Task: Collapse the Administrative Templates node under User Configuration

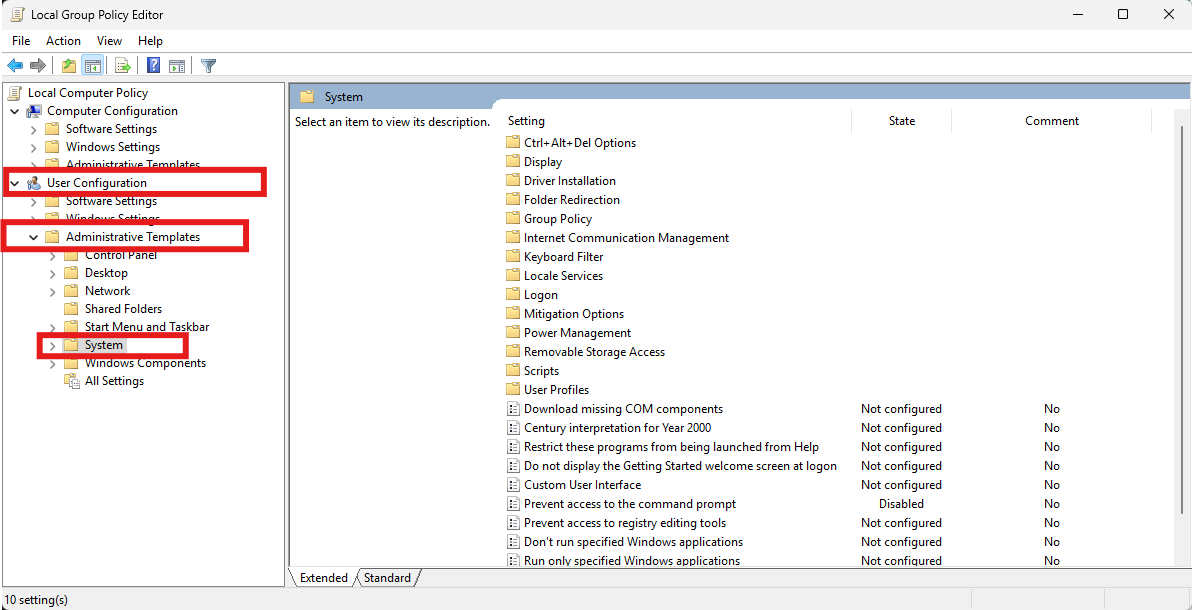Action: tap(33, 237)
